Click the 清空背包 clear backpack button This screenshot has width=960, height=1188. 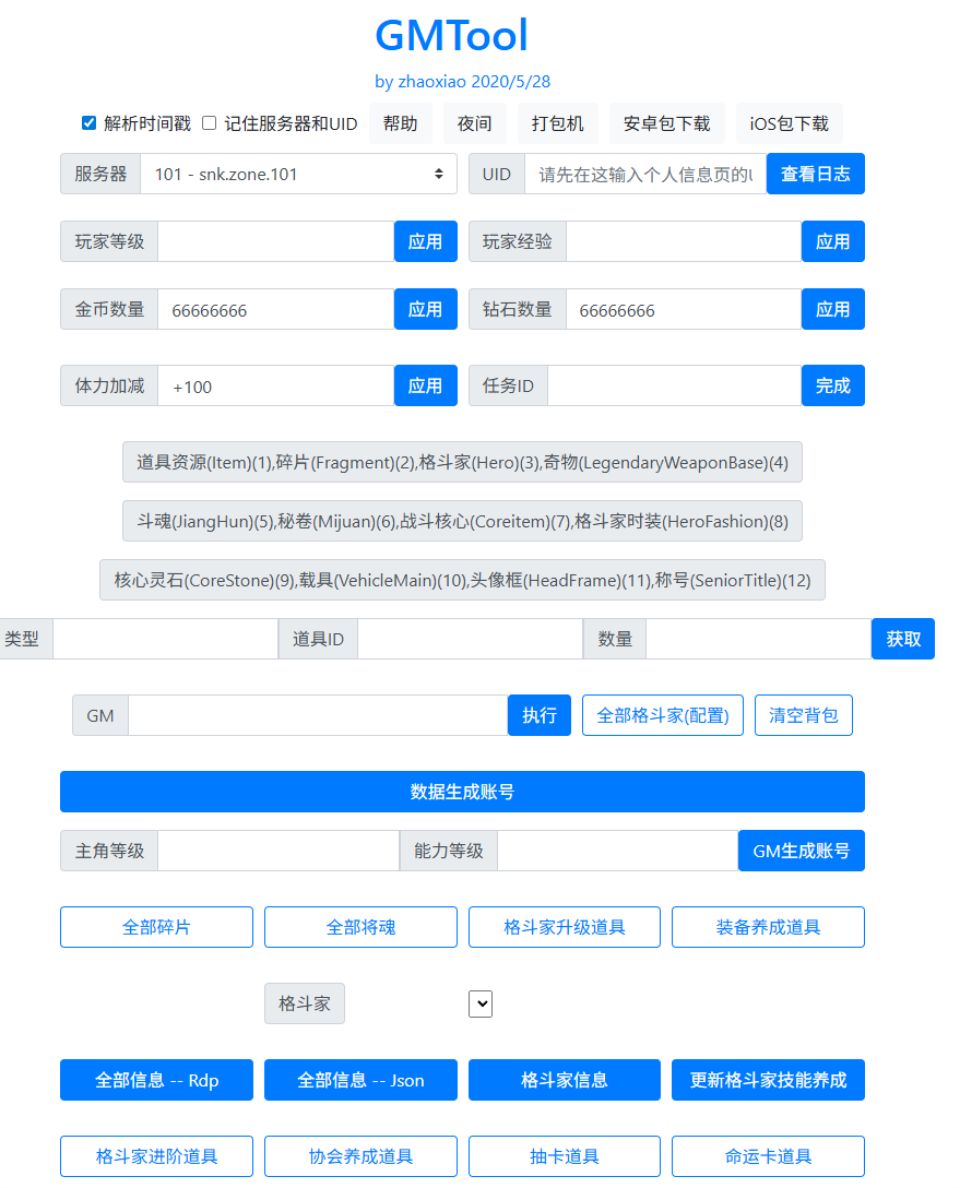[803, 714]
